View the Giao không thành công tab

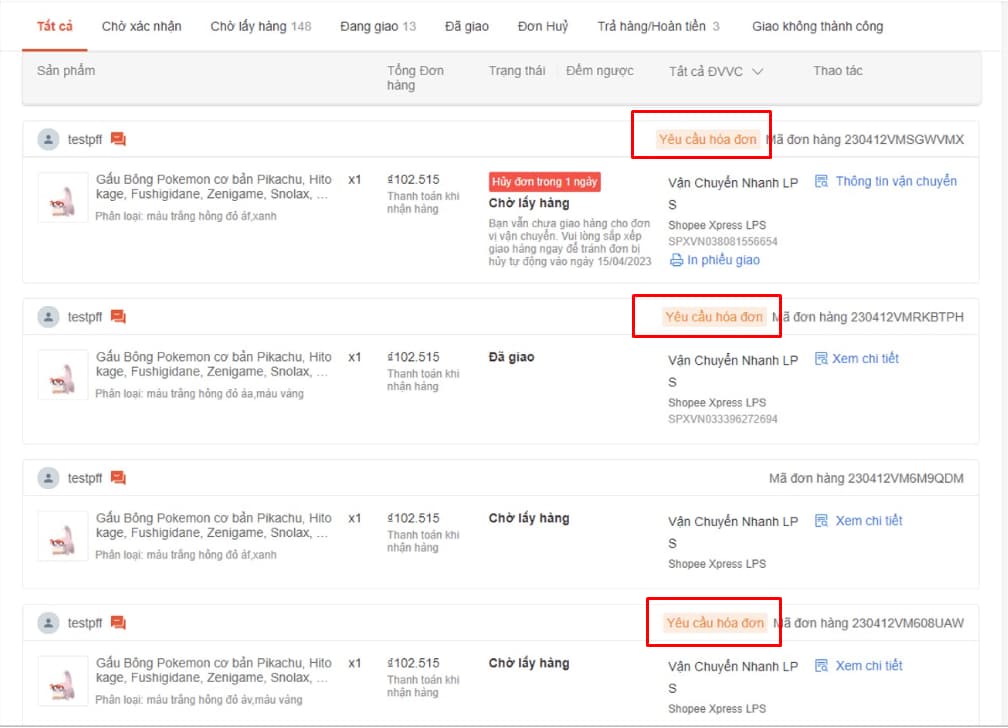click(x=817, y=26)
